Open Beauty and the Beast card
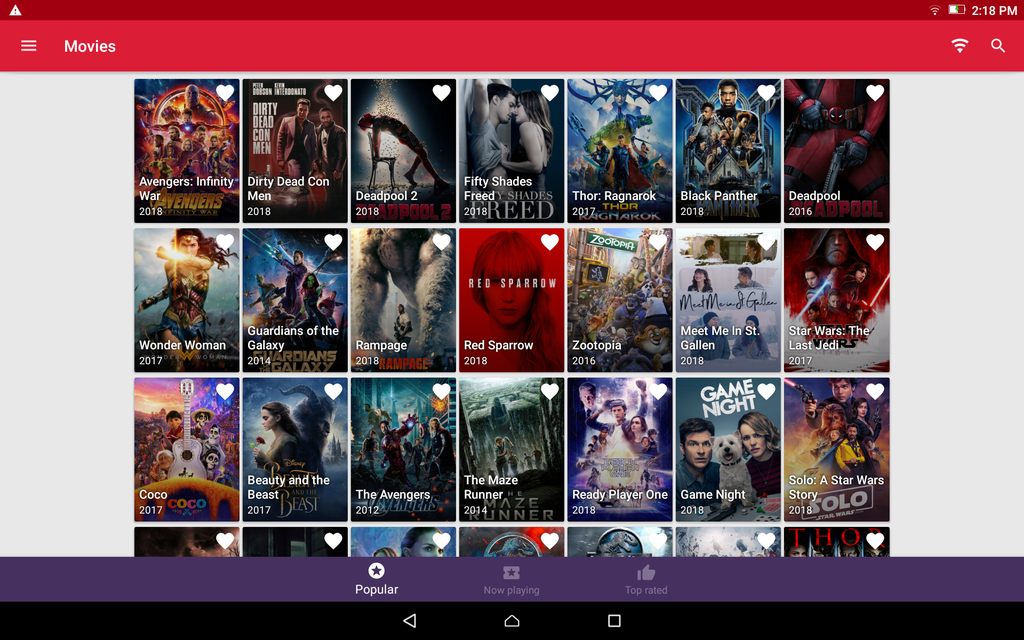 tap(295, 449)
